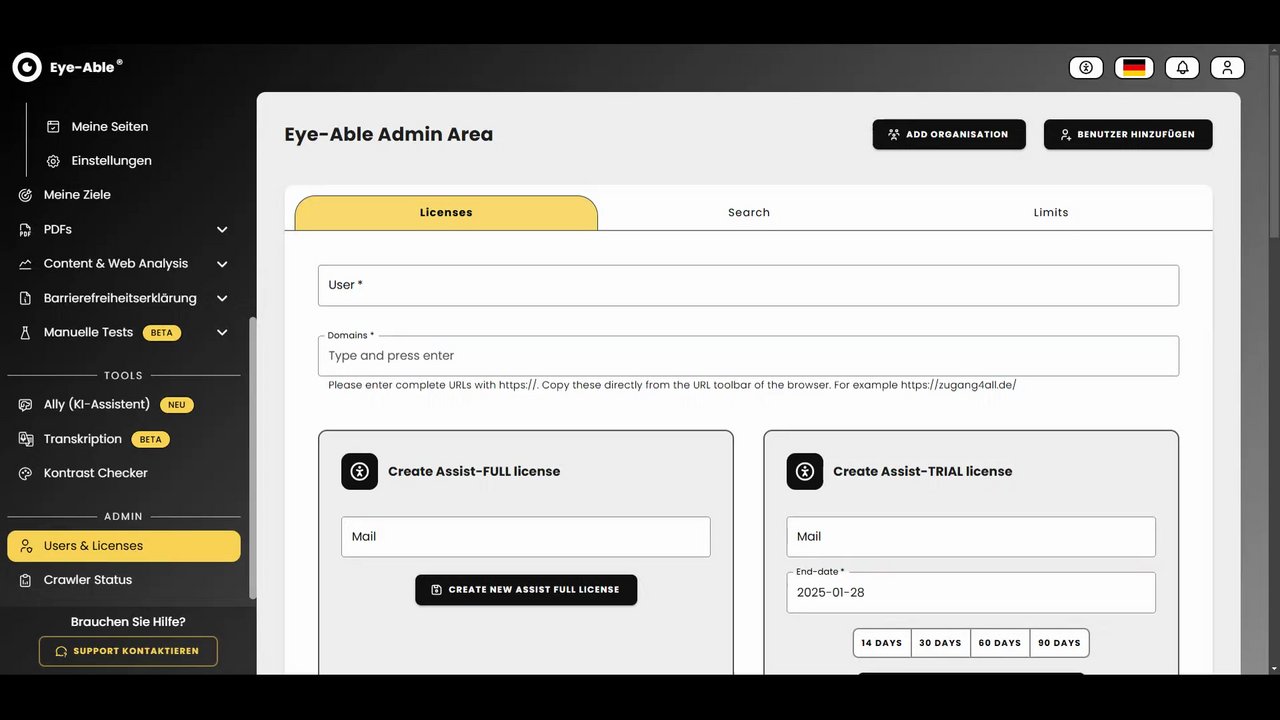
Task: Click the Users & Licenses people icon
Action: tap(26, 546)
